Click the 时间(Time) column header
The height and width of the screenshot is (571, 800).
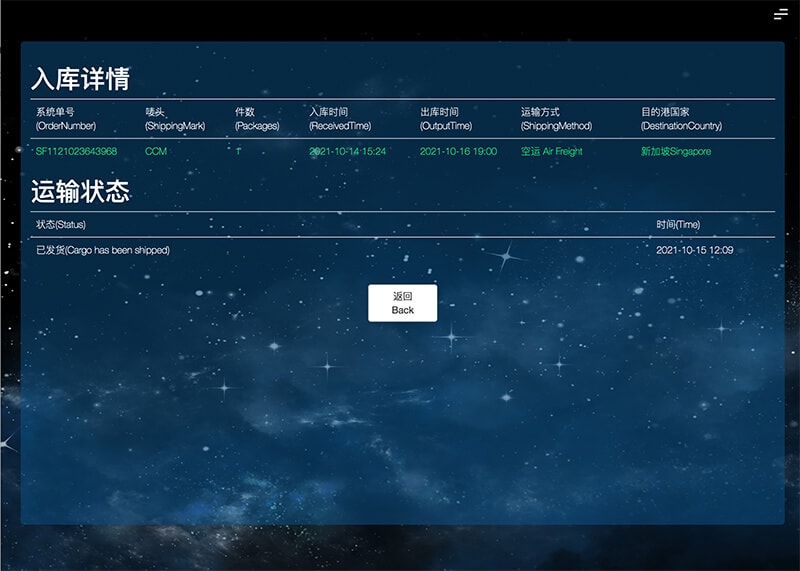pos(678,225)
